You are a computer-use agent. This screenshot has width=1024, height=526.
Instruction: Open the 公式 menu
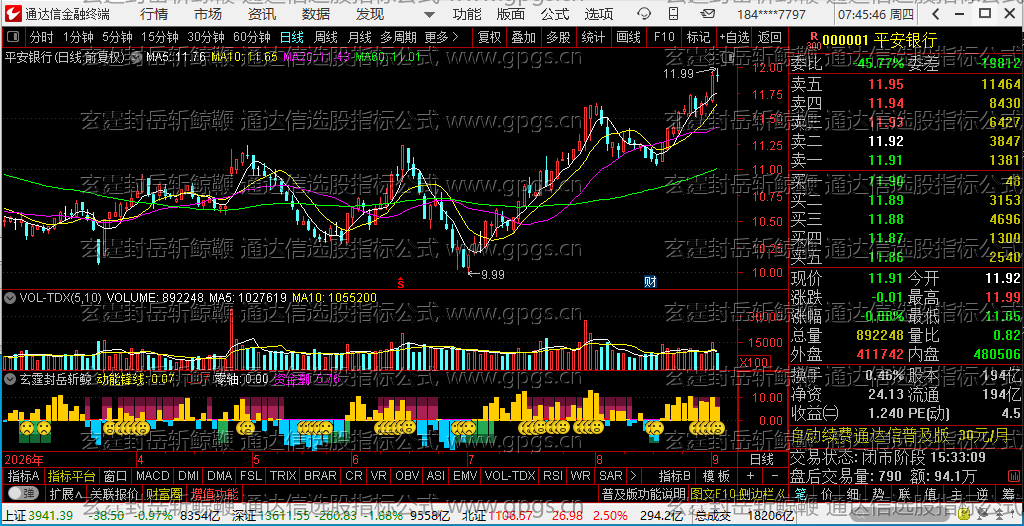tap(555, 14)
